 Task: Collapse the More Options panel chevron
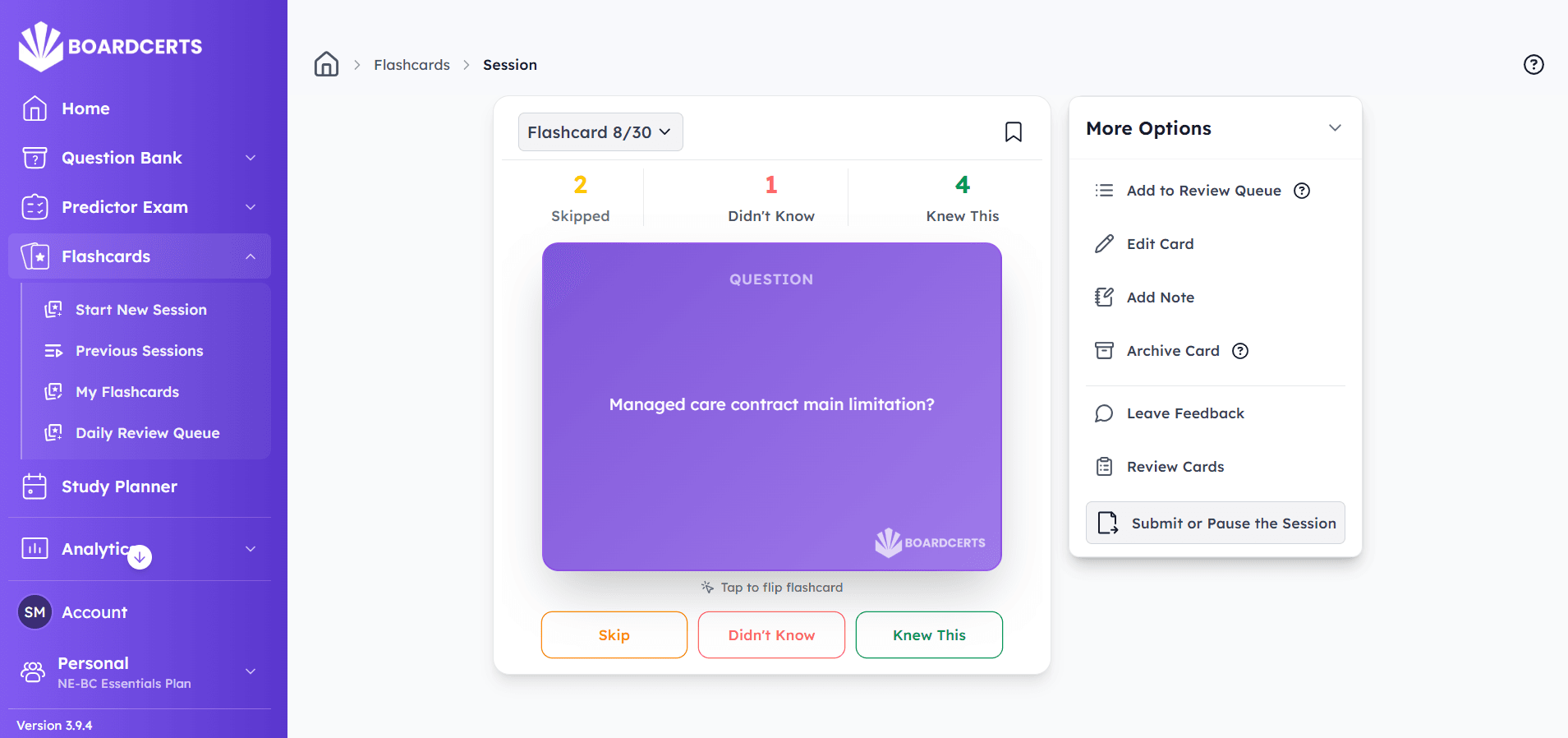pyautogui.click(x=1335, y=128)
